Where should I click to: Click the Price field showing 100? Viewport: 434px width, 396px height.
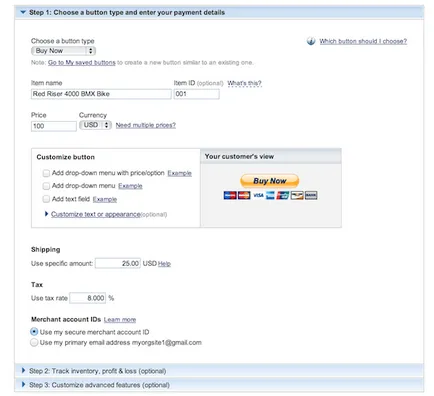click(54, 126)
